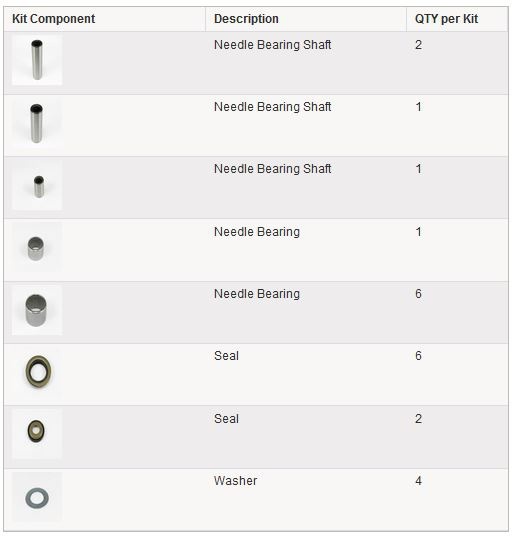Click the third Needle Bearing Shaft description
Viewport: 515px width, 536px height.
(272, 169)
